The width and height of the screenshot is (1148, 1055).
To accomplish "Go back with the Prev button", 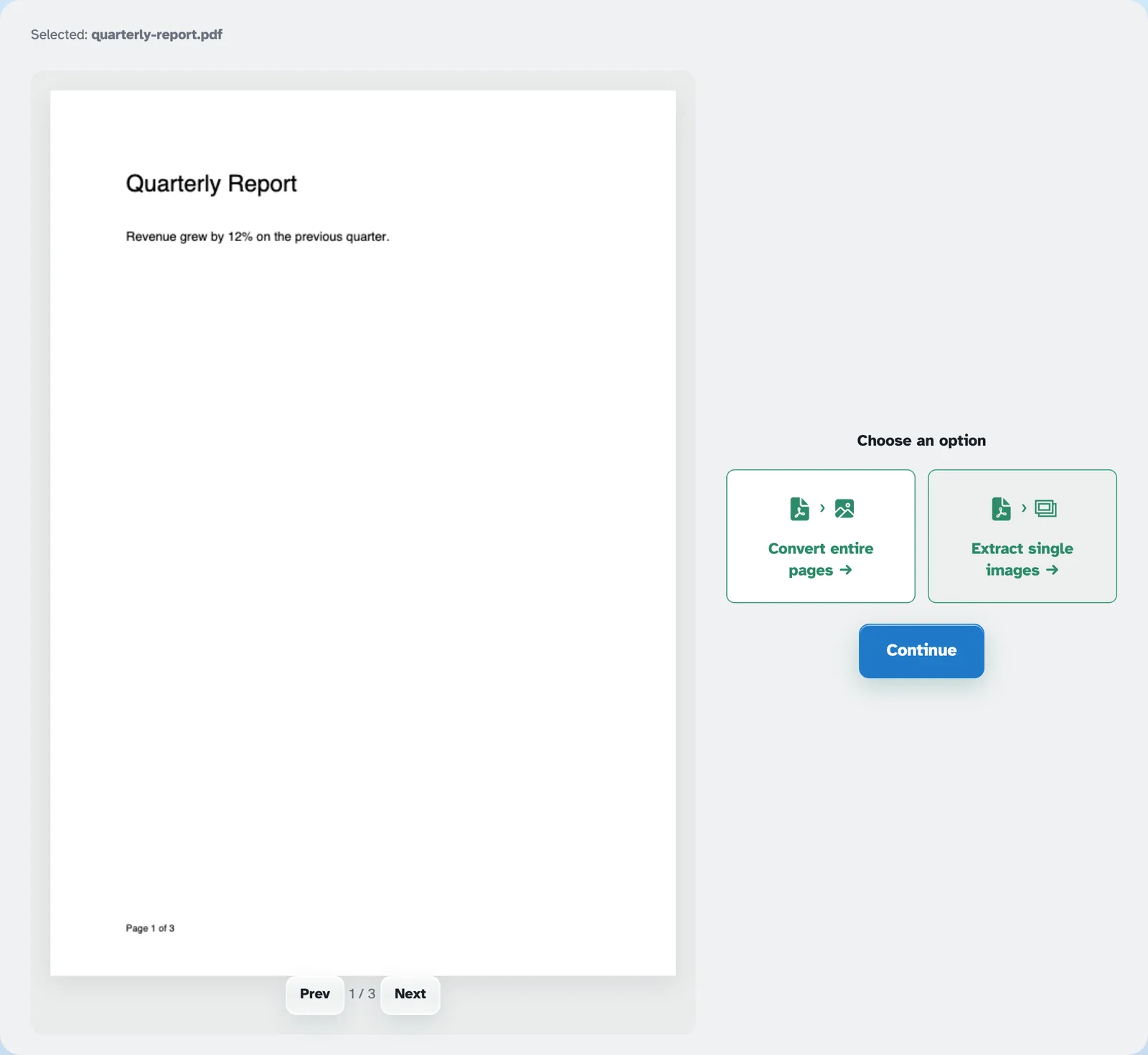I will point(315,994).
